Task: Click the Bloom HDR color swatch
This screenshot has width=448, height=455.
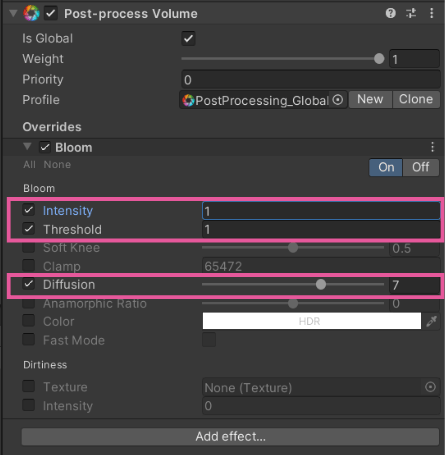Action: (312, 321)
